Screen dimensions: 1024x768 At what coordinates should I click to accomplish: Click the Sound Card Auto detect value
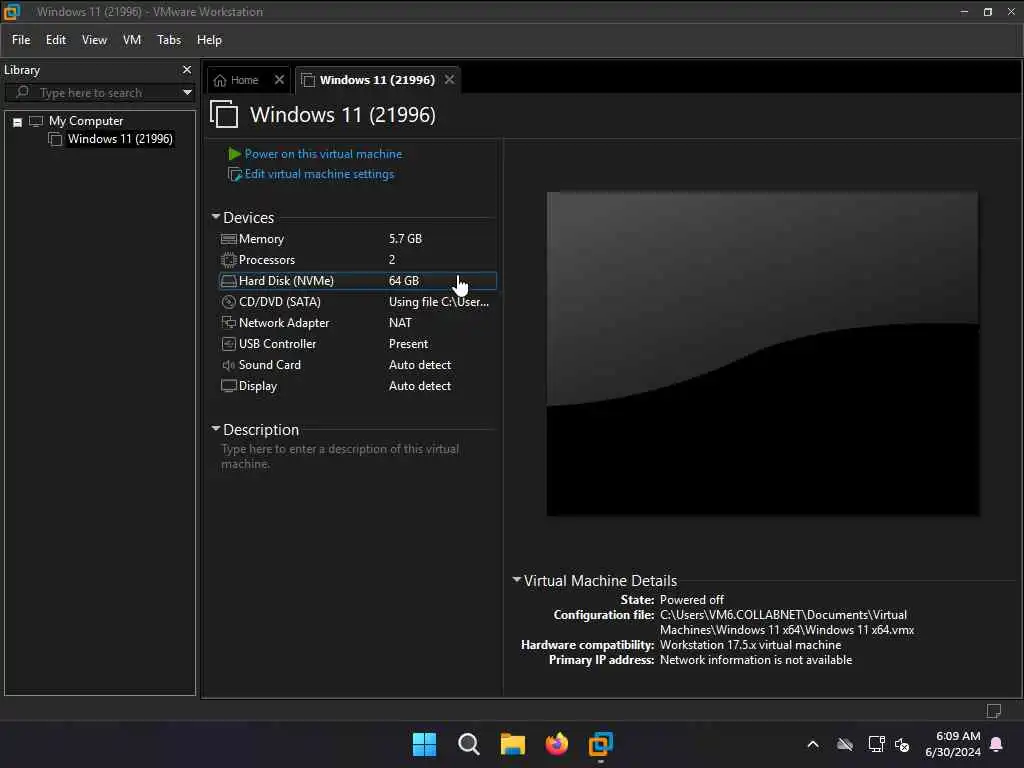[419, 365]
